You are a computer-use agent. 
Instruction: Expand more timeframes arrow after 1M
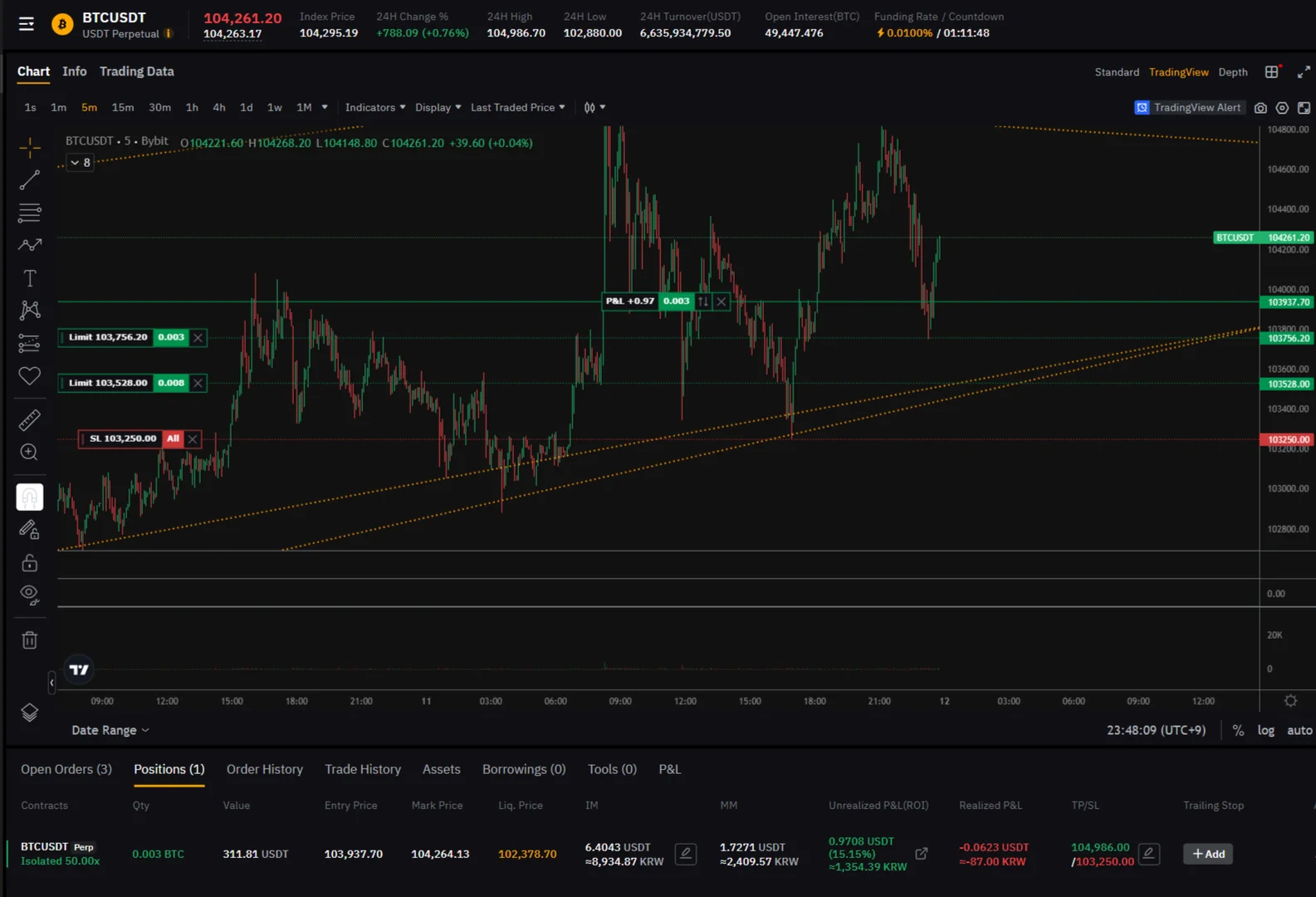click(325, 107)
